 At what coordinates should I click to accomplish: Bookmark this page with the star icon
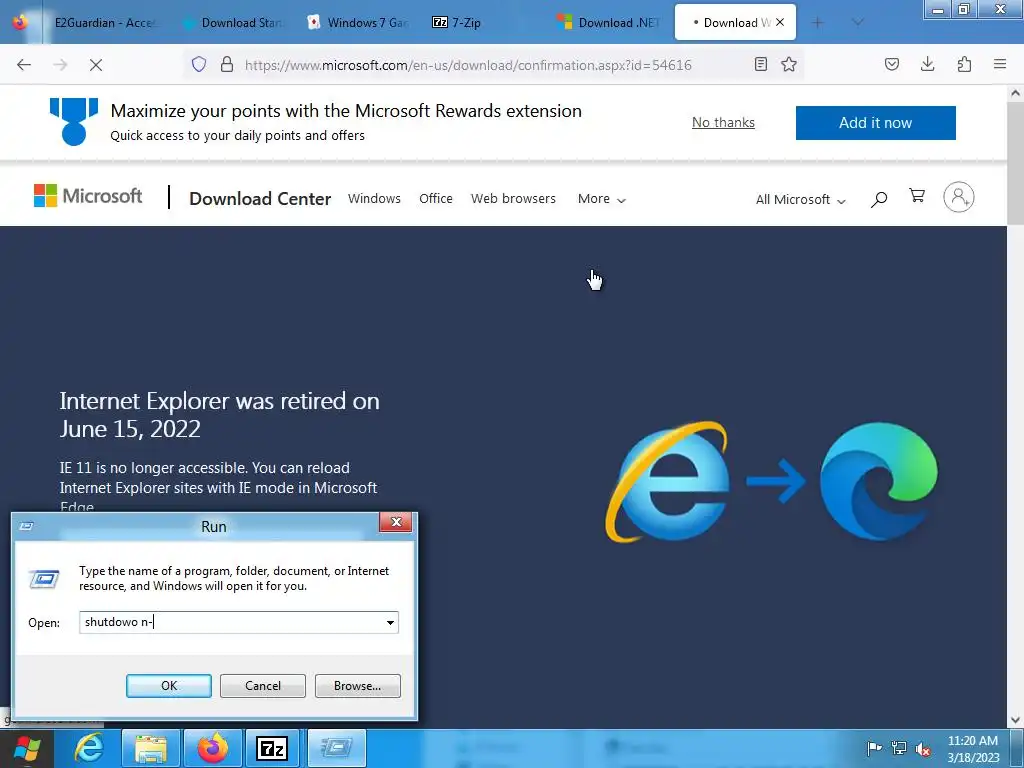click(x=789, y=64)
